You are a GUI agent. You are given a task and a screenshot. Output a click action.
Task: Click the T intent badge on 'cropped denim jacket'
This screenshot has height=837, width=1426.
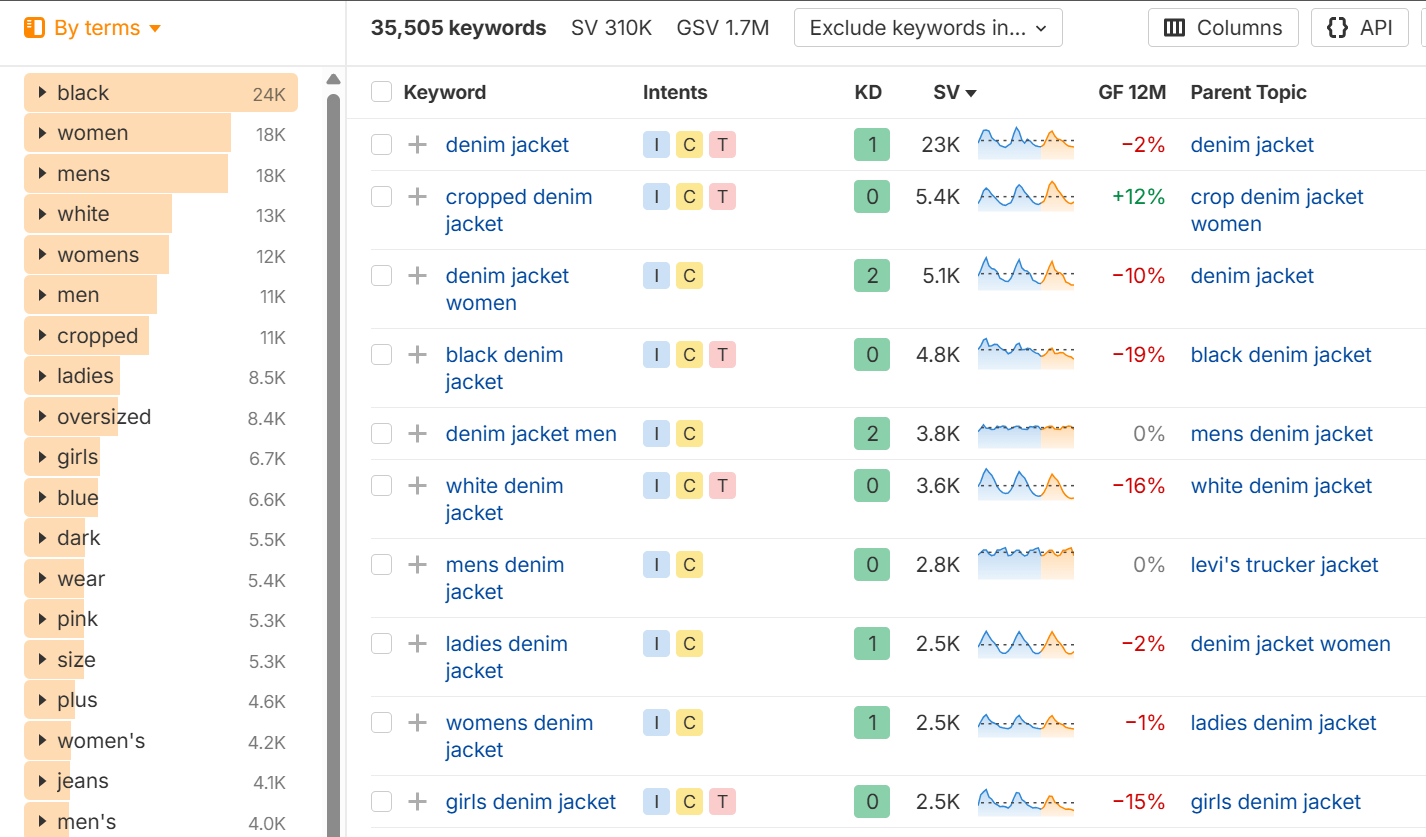(x=722, y=196)
